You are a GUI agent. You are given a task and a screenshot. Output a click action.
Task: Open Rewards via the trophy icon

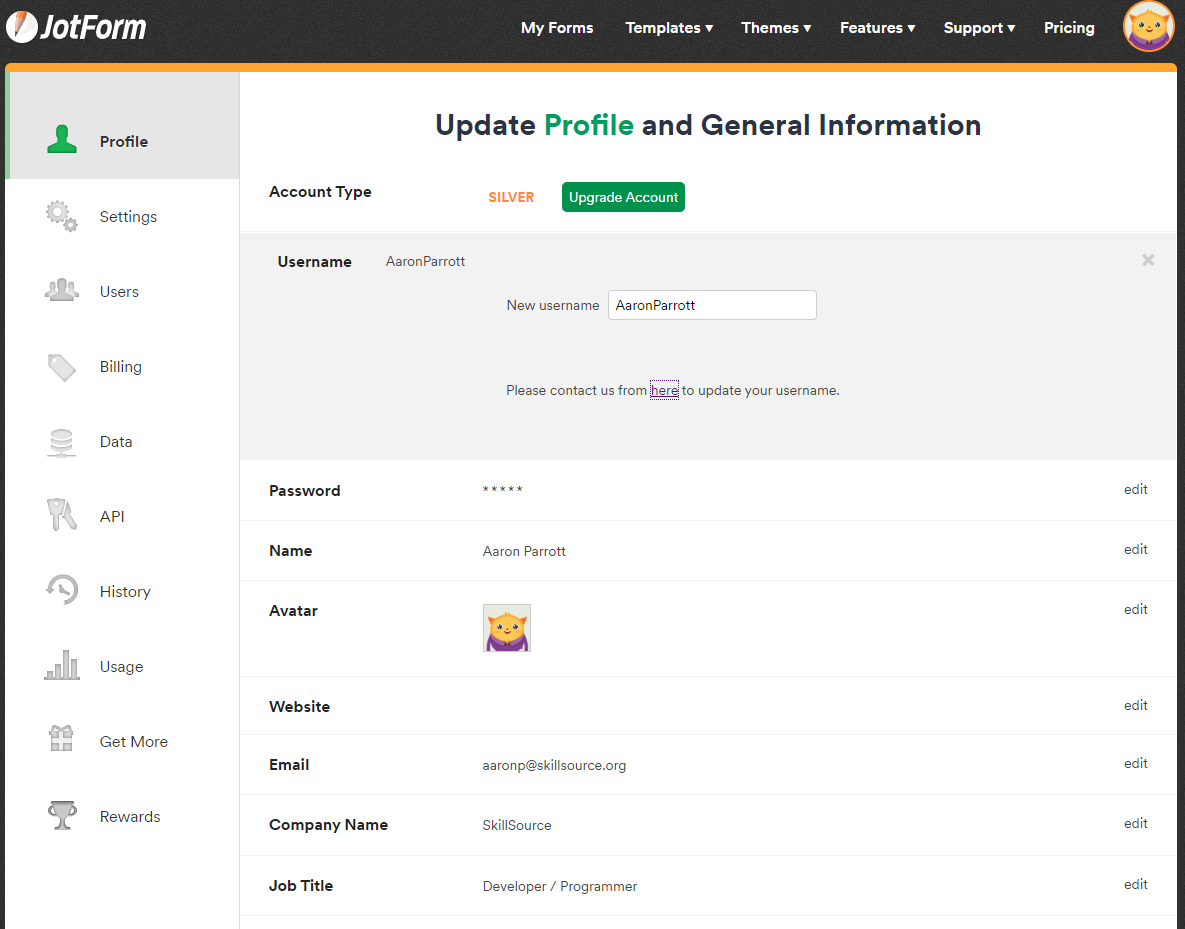(61, 815)
